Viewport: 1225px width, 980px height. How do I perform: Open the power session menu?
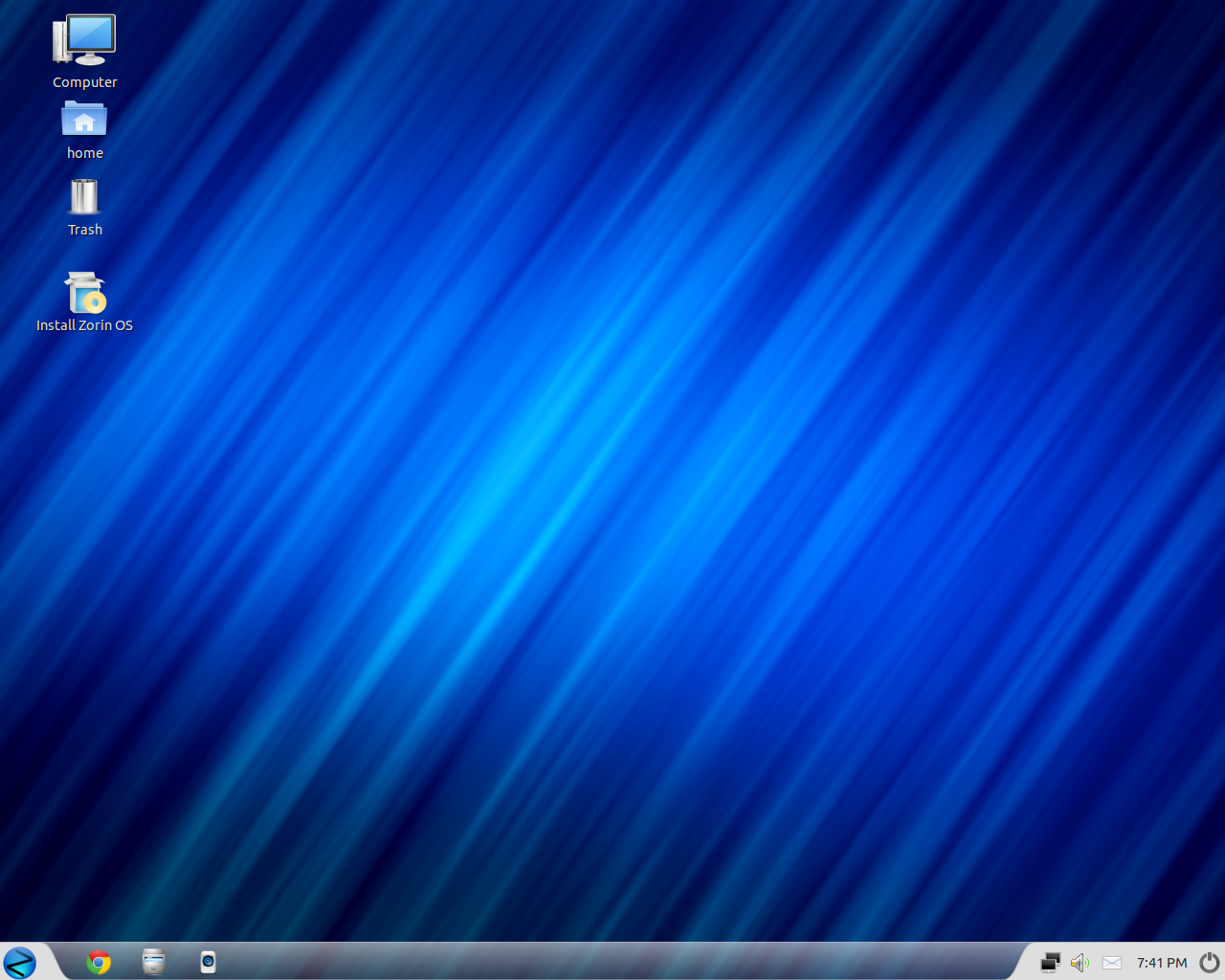1210,962
